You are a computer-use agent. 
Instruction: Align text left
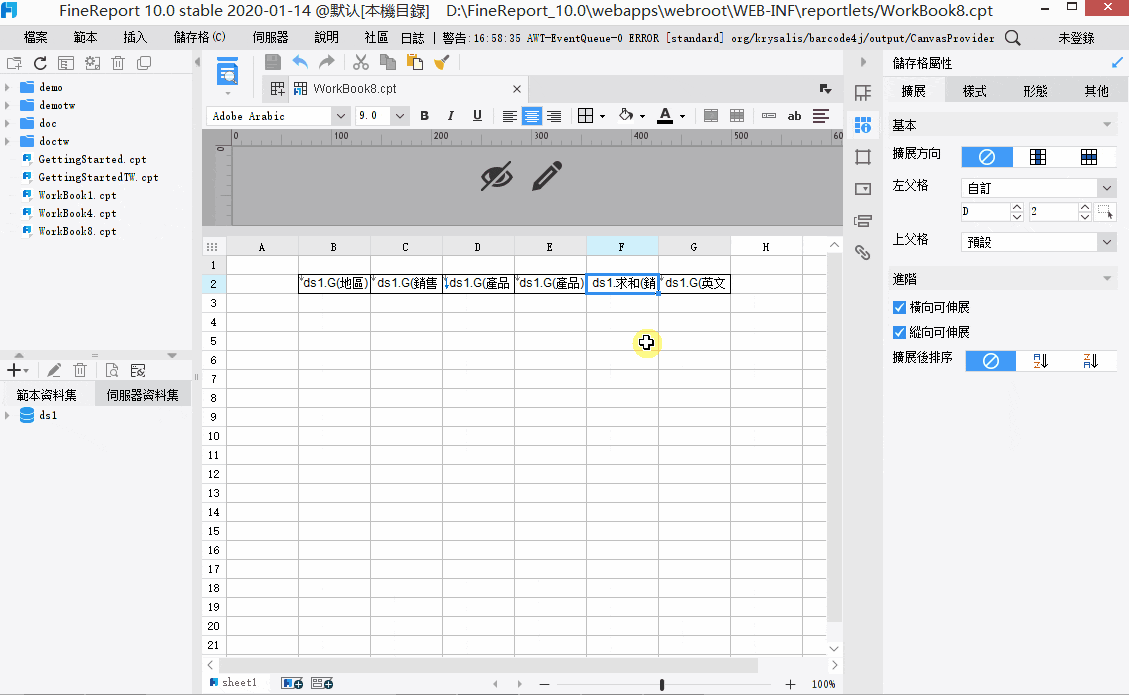(x=509, y=116)
